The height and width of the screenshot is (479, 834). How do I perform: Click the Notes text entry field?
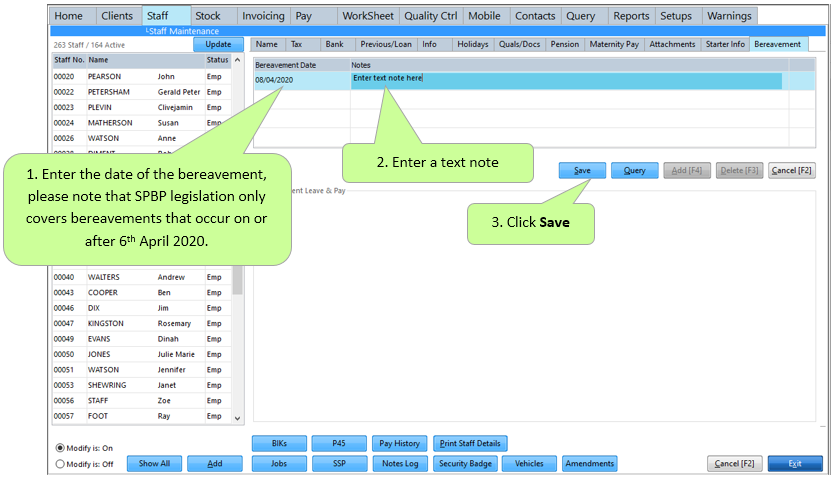coord(565,79)
